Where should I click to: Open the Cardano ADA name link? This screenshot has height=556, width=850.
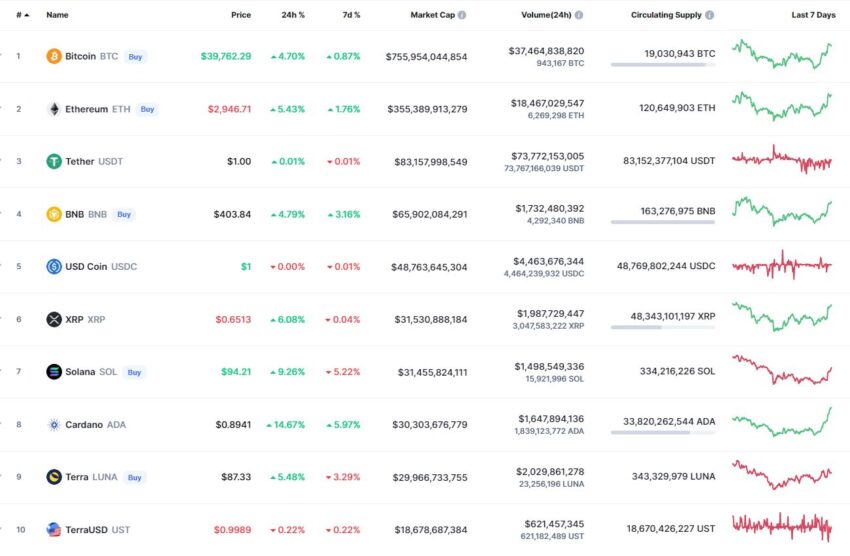(x=95, y=425)
